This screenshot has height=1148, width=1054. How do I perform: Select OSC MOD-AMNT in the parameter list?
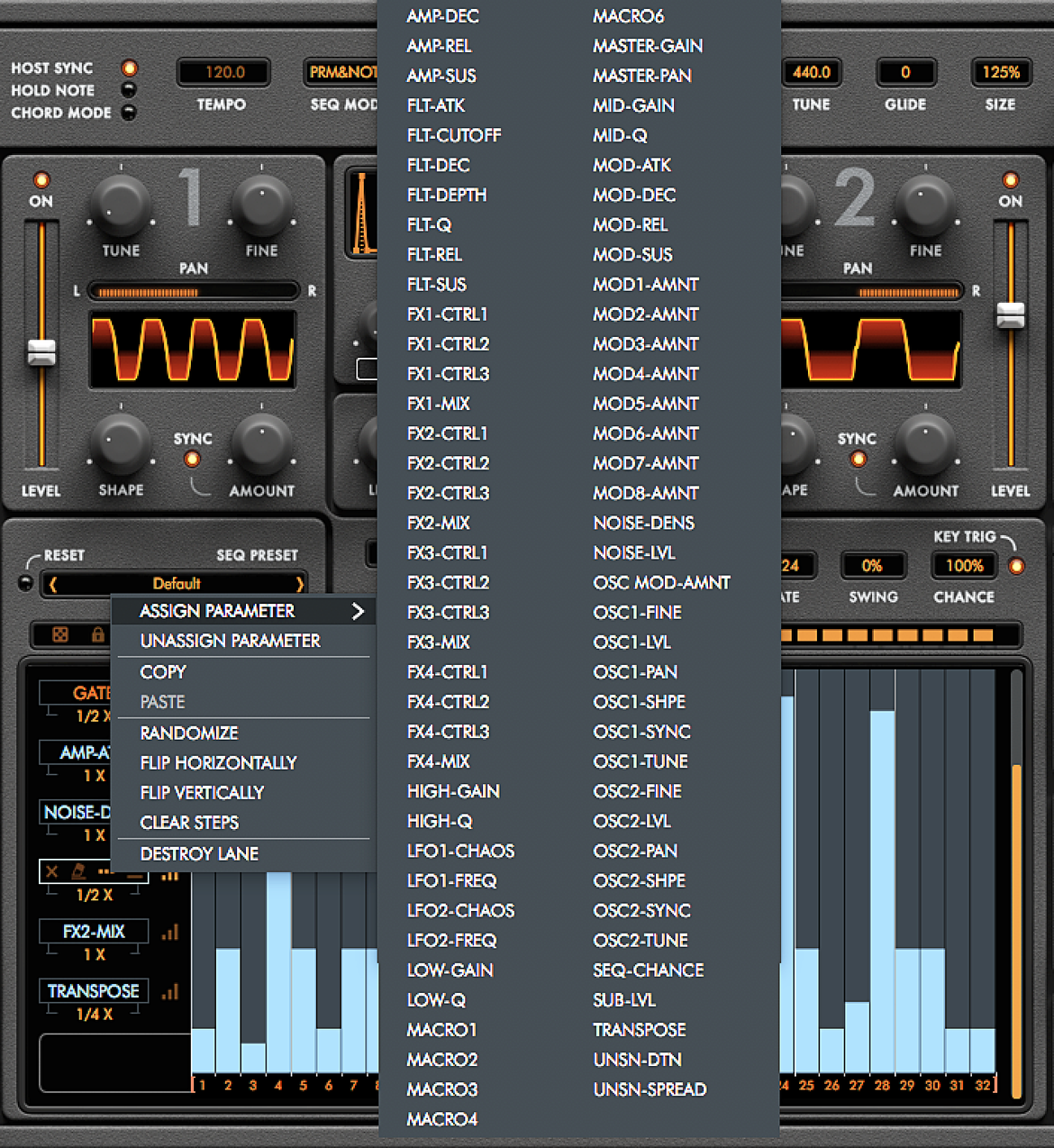pyautogui.click(x=661, y=583)
